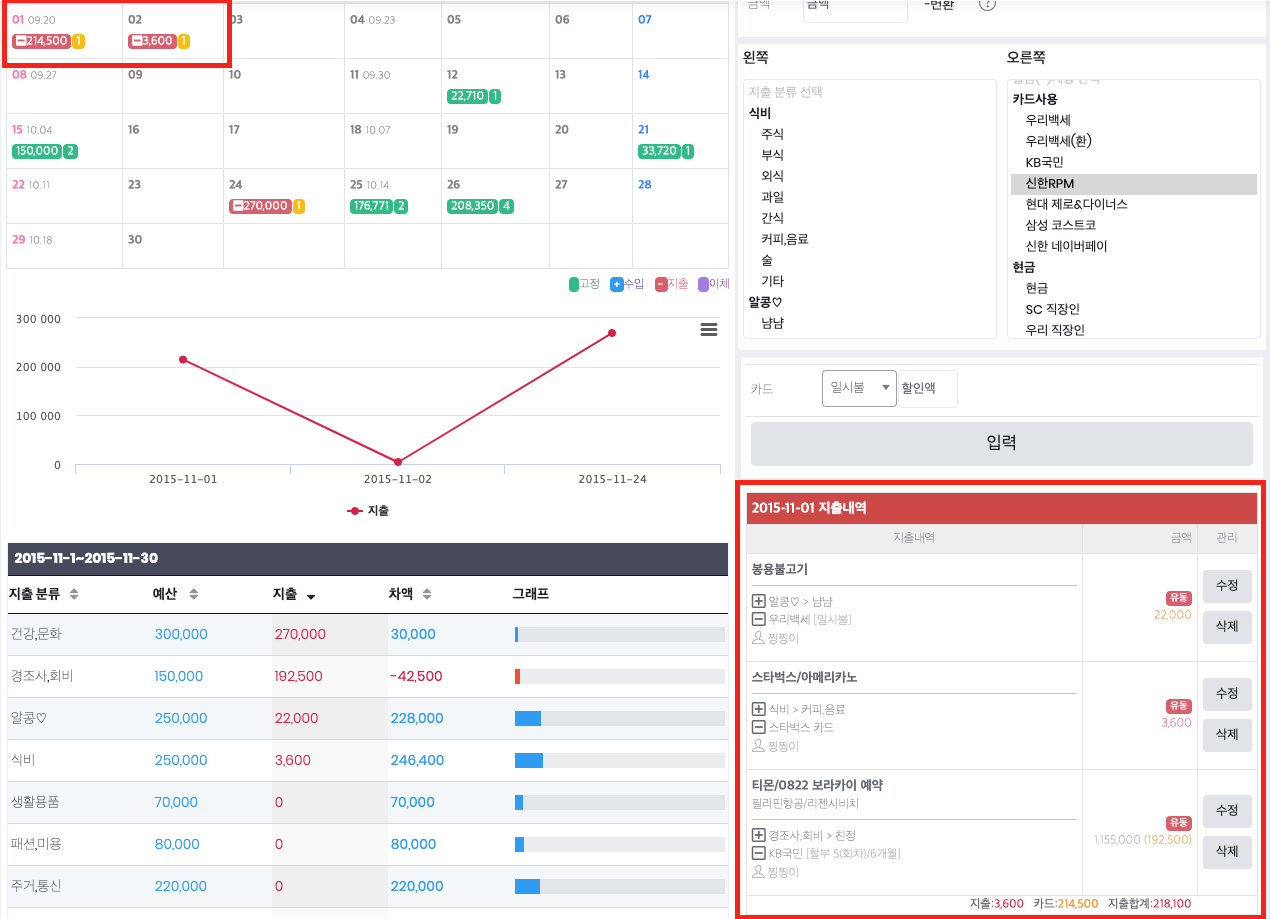The height and width of the screenshot is (919, 1270).
Task: Click the person icon in 봉용불고기 entry
Action: [758, 638]
